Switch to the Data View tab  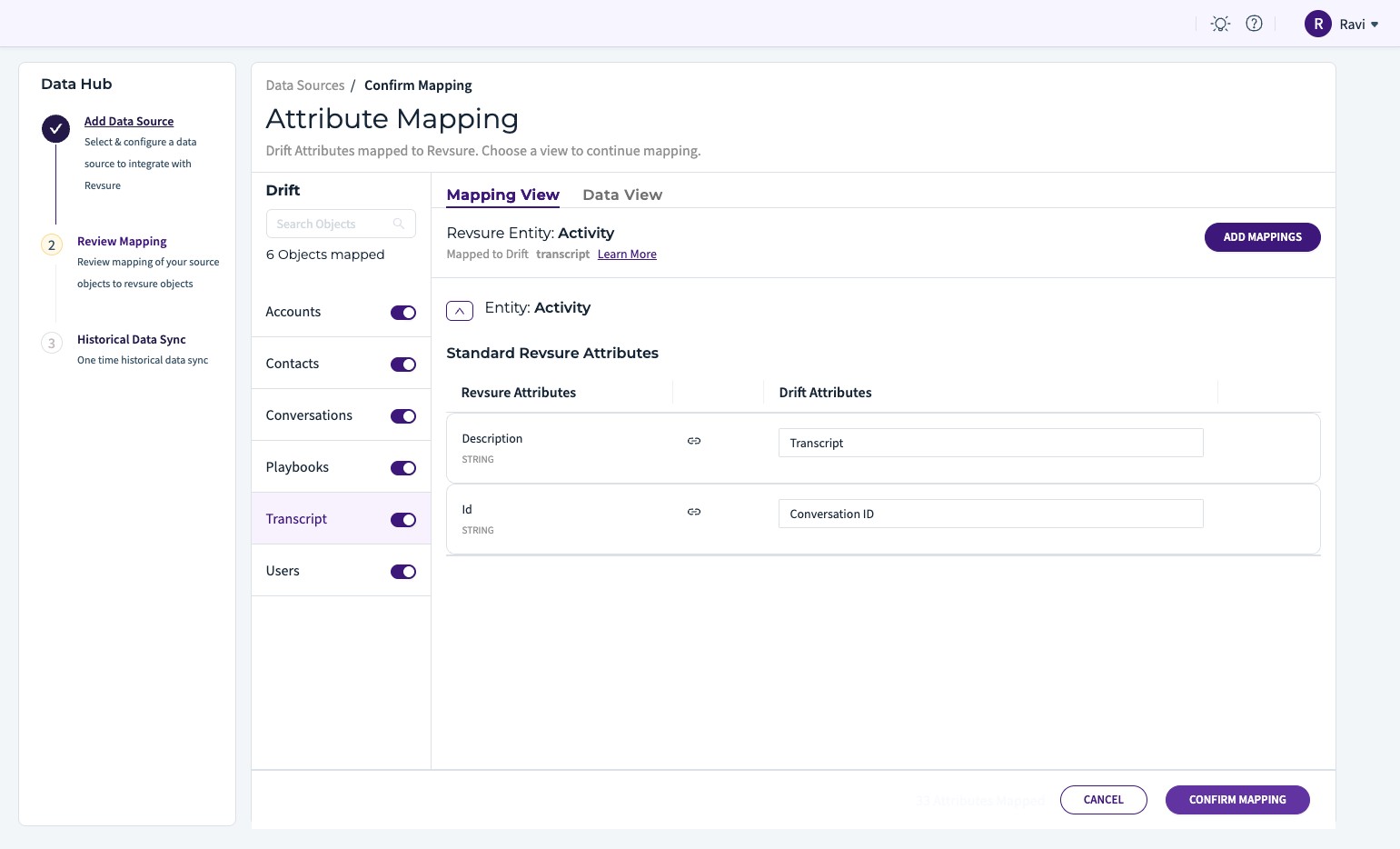tap(622, 195)
